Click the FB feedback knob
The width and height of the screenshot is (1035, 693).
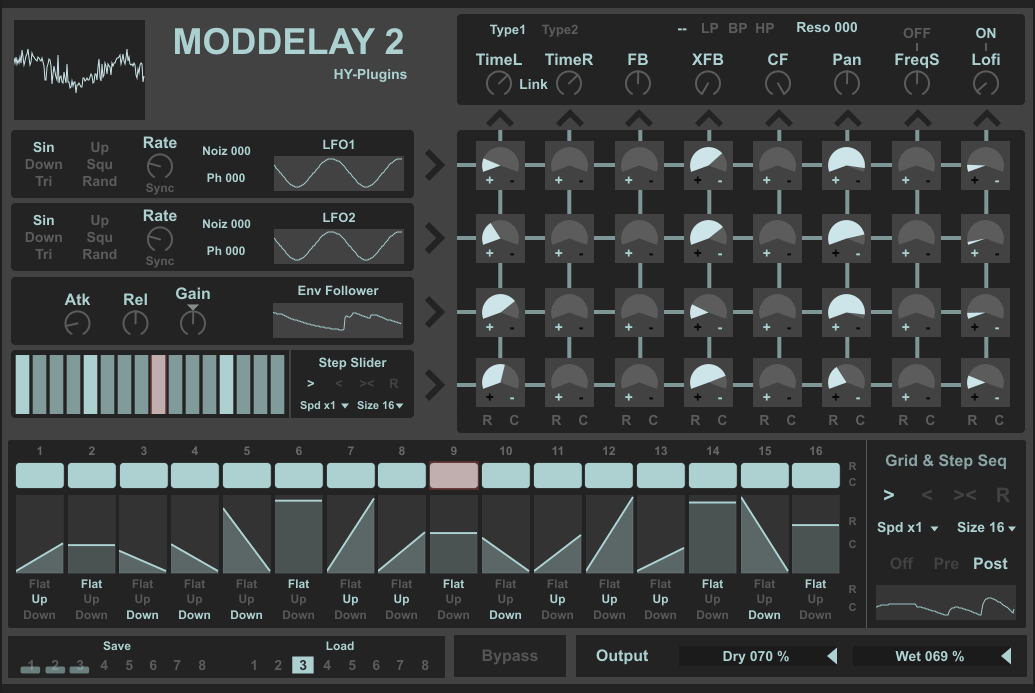637,85
